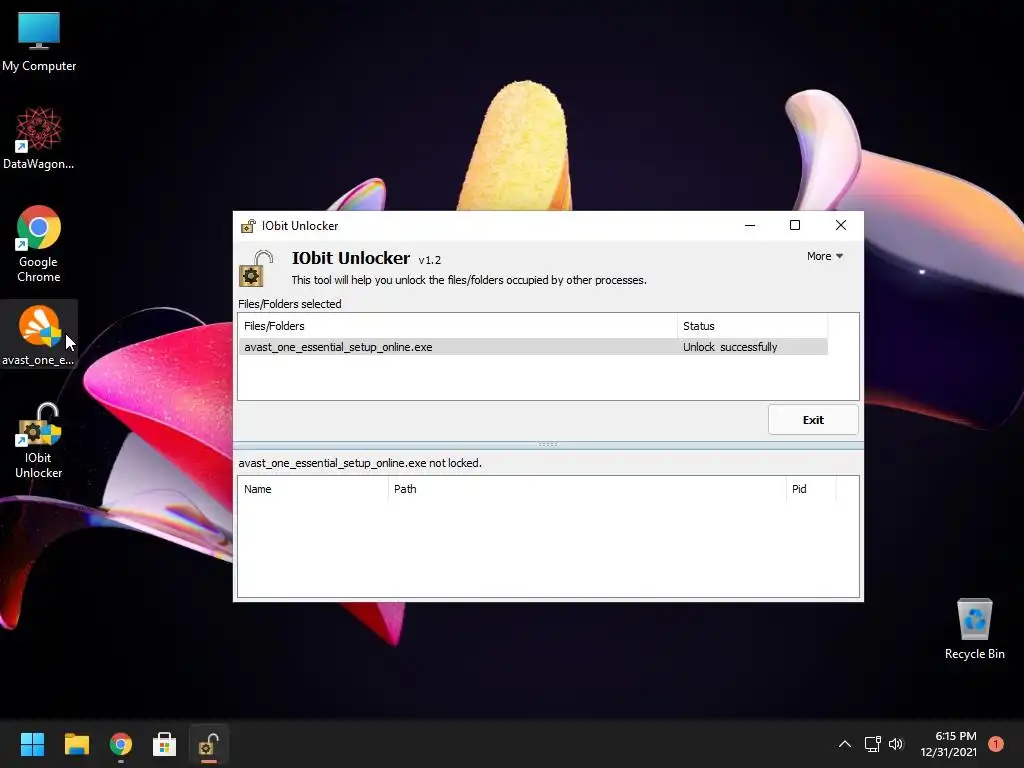This screenshot has height=768, width=1024.
Task: Close the IObit Unlocker window
Action: pos(840,225)
